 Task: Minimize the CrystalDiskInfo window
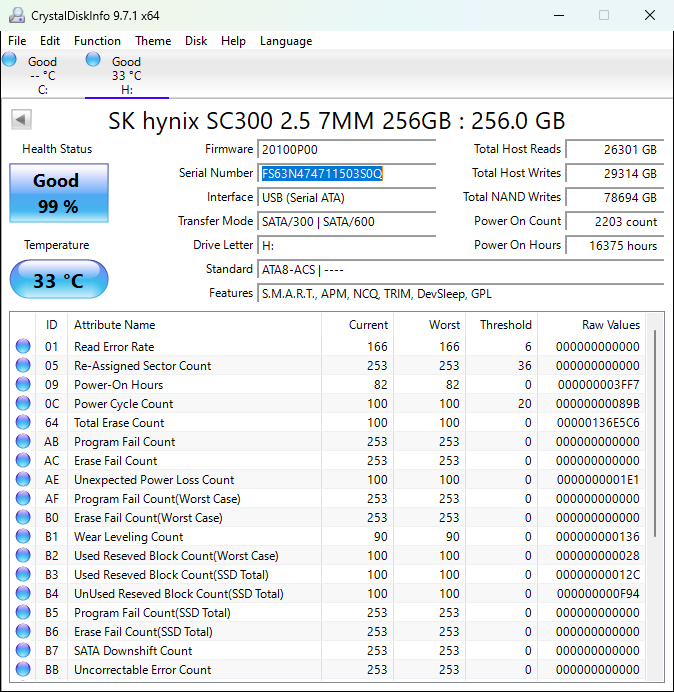click(559, 15)
